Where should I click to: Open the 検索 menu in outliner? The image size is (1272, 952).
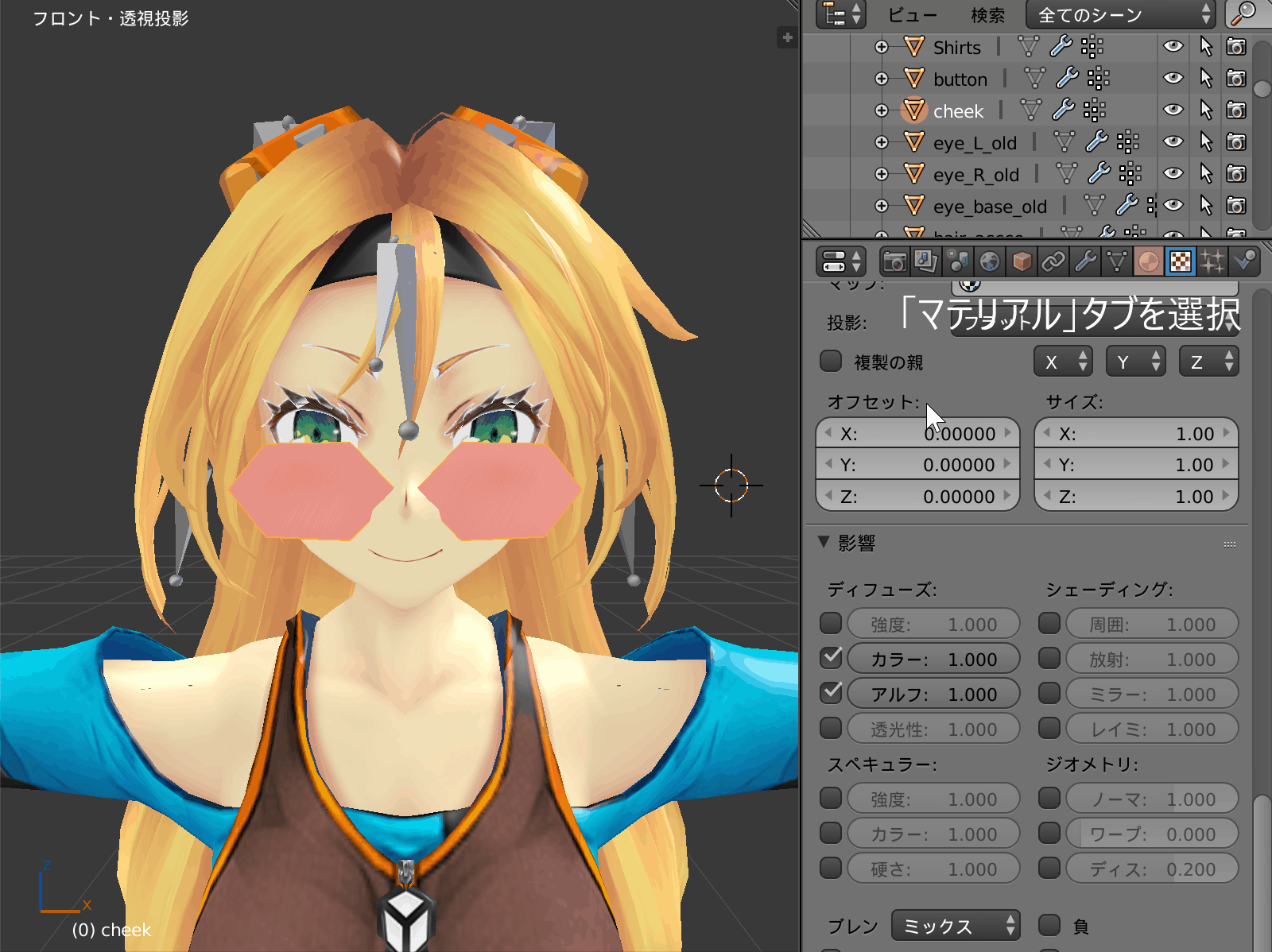click(x=987, y=15)
